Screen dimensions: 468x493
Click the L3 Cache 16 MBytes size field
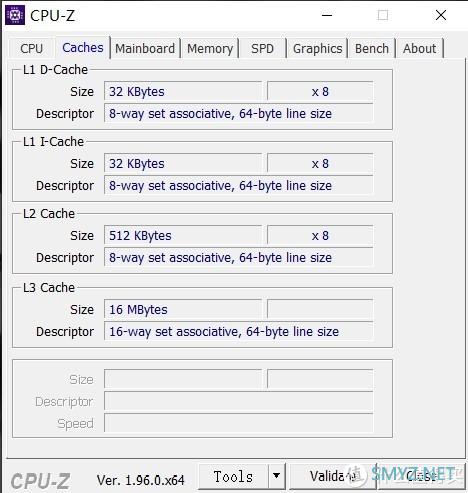click(x=183, y=310)
